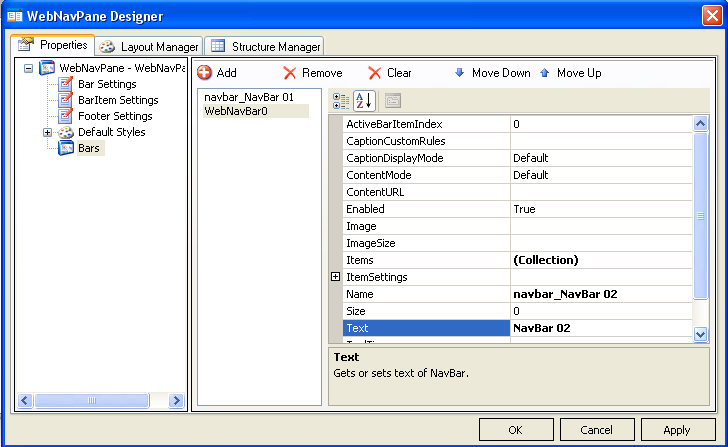The image size is (728, 447).
Task: Click the Add button with plus icon
Action: [x=217, y=73]
